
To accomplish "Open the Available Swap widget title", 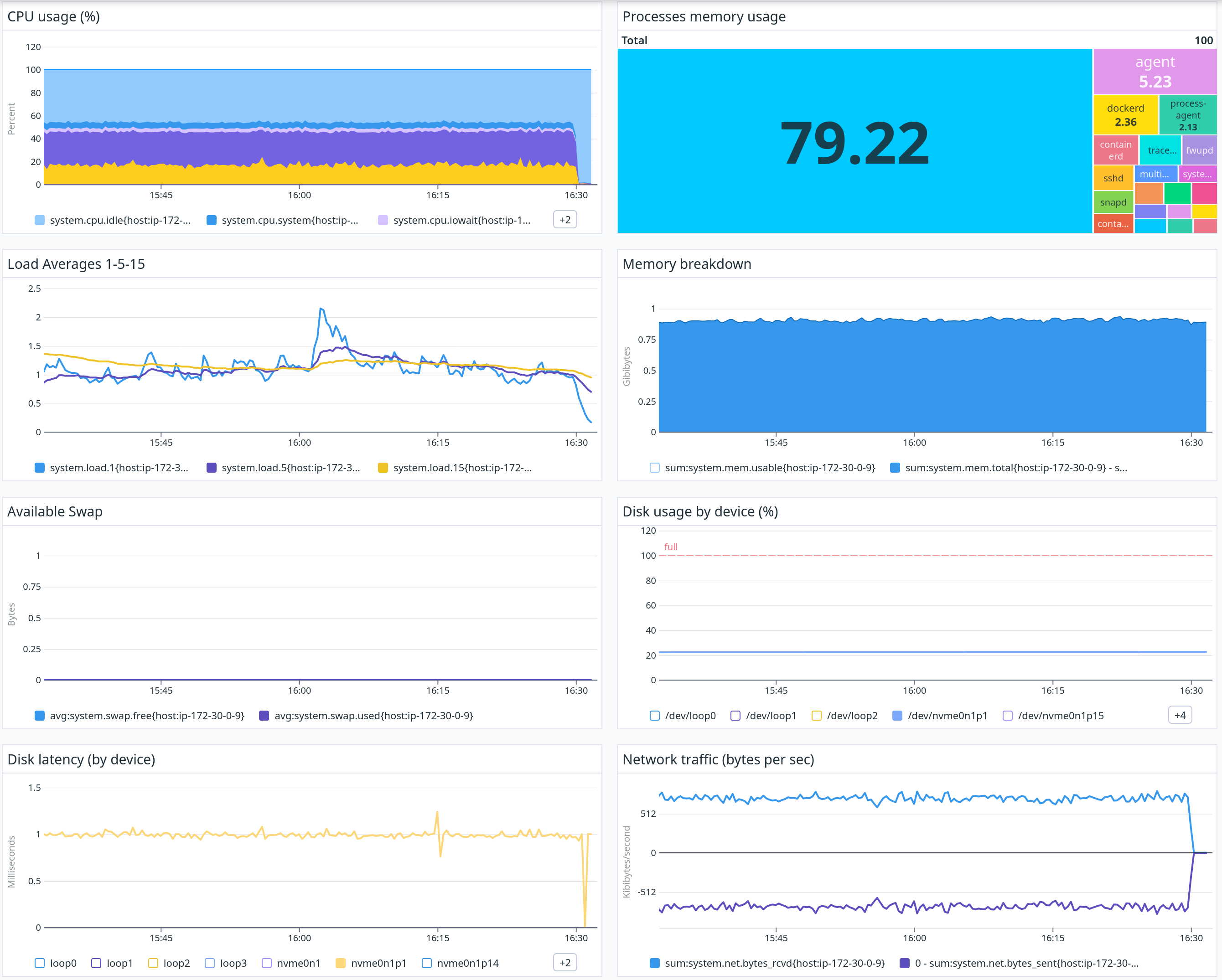I will 55,511.
